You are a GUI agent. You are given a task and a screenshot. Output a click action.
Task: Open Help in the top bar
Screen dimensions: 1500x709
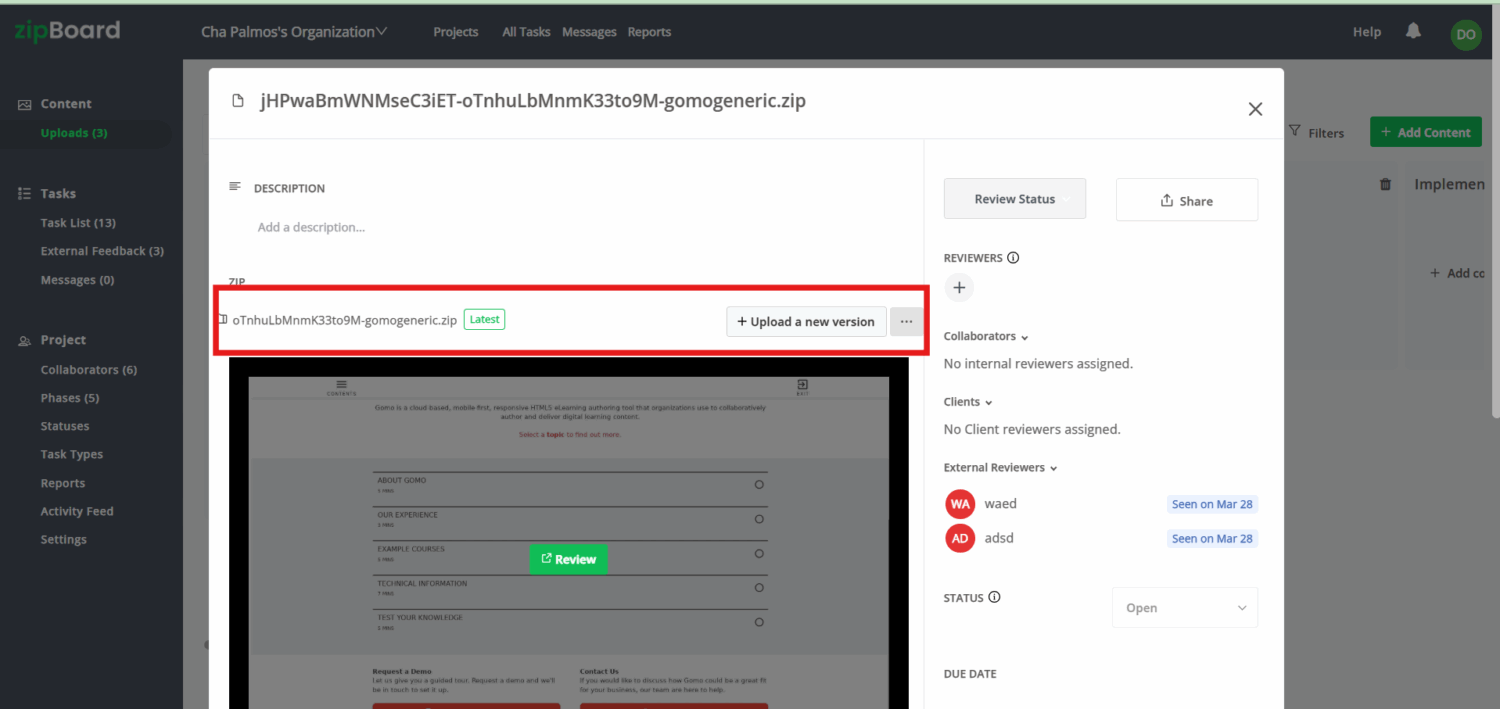coord(1367,32)
